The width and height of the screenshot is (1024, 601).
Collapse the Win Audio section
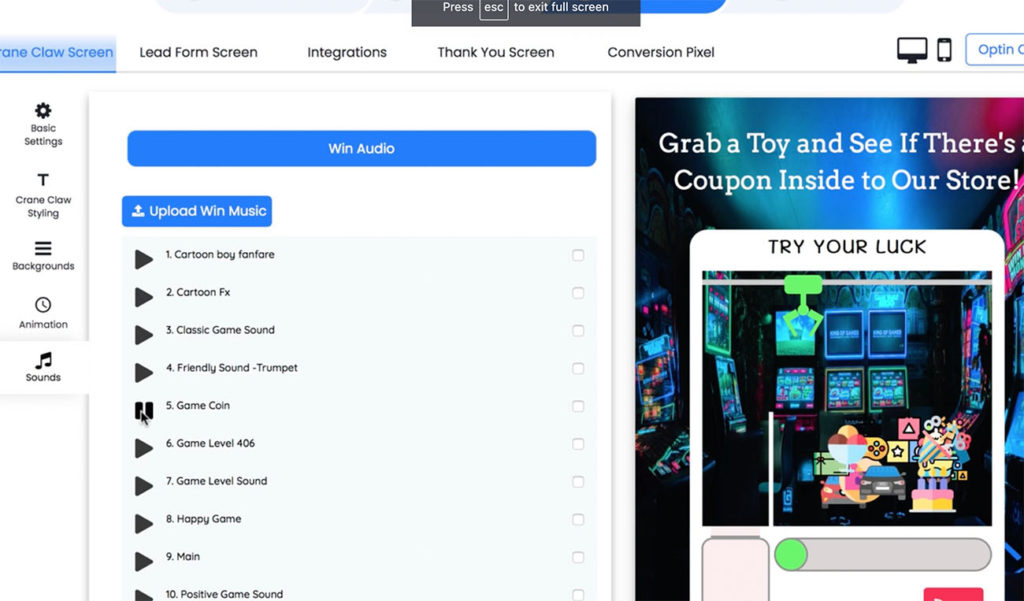pos(361,148)
